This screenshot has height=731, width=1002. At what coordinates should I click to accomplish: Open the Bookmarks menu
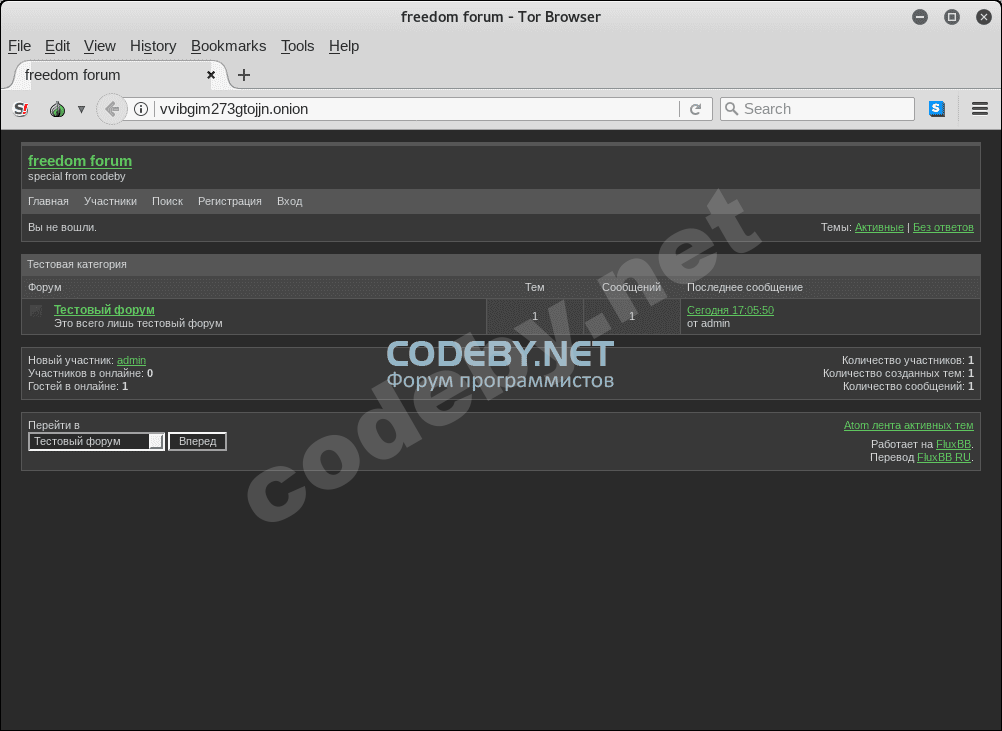coord(228,46)
